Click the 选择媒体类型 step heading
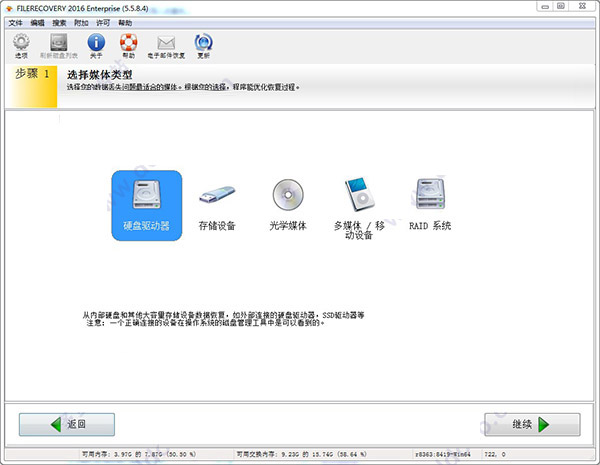Viewport: 600px width, 465px height. click(100, 75)
